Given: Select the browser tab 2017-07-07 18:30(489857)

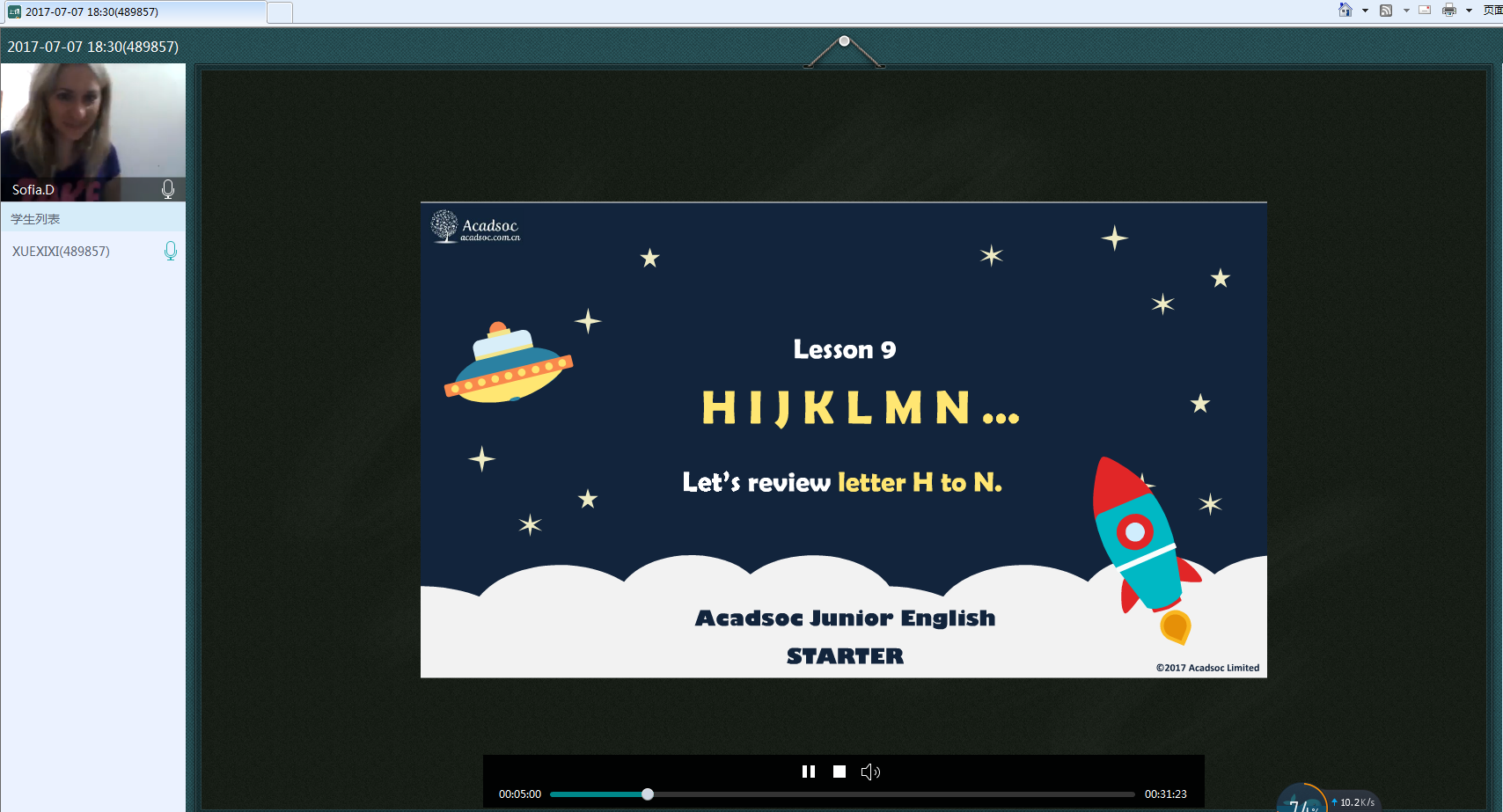Looking at the screenshot, I should (x=134, y=12).
